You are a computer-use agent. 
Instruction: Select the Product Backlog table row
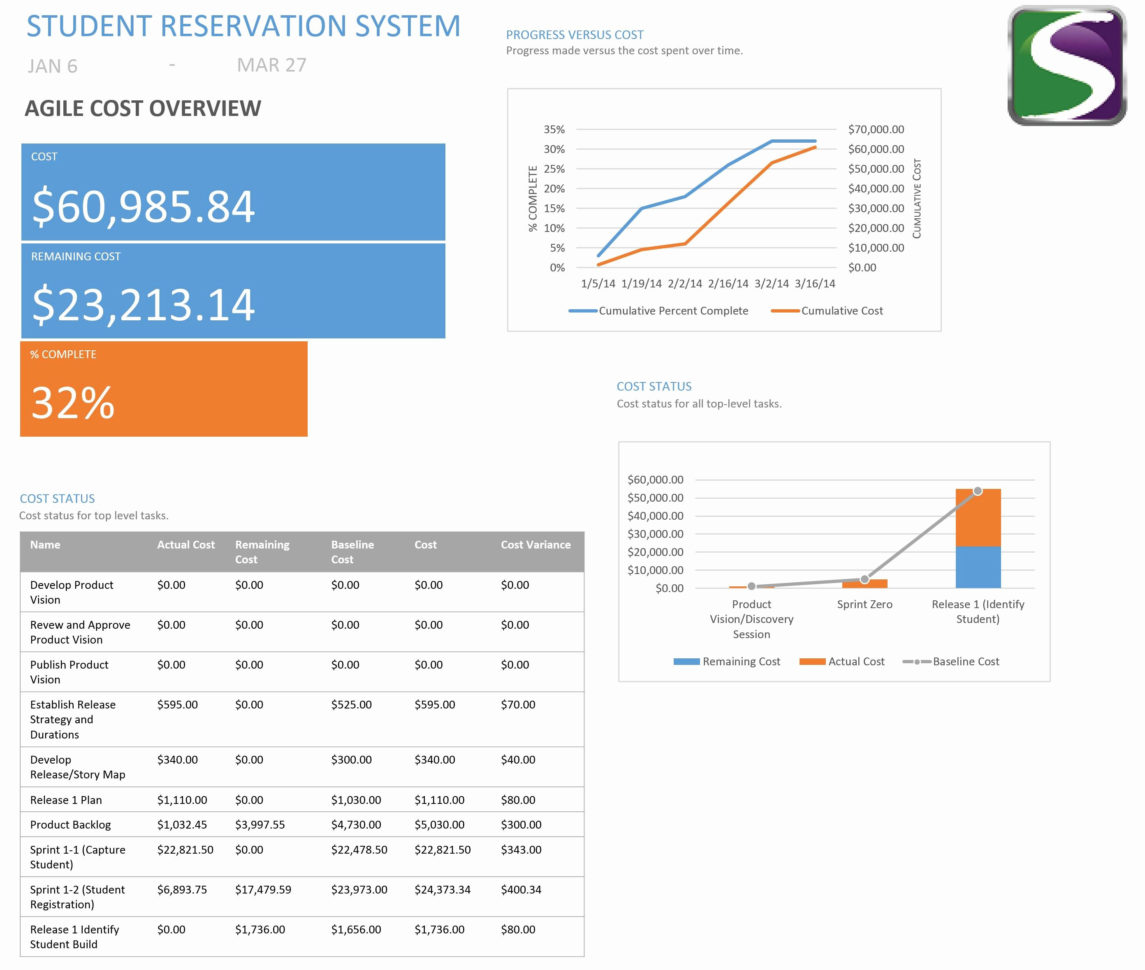[x=71, y=825]
